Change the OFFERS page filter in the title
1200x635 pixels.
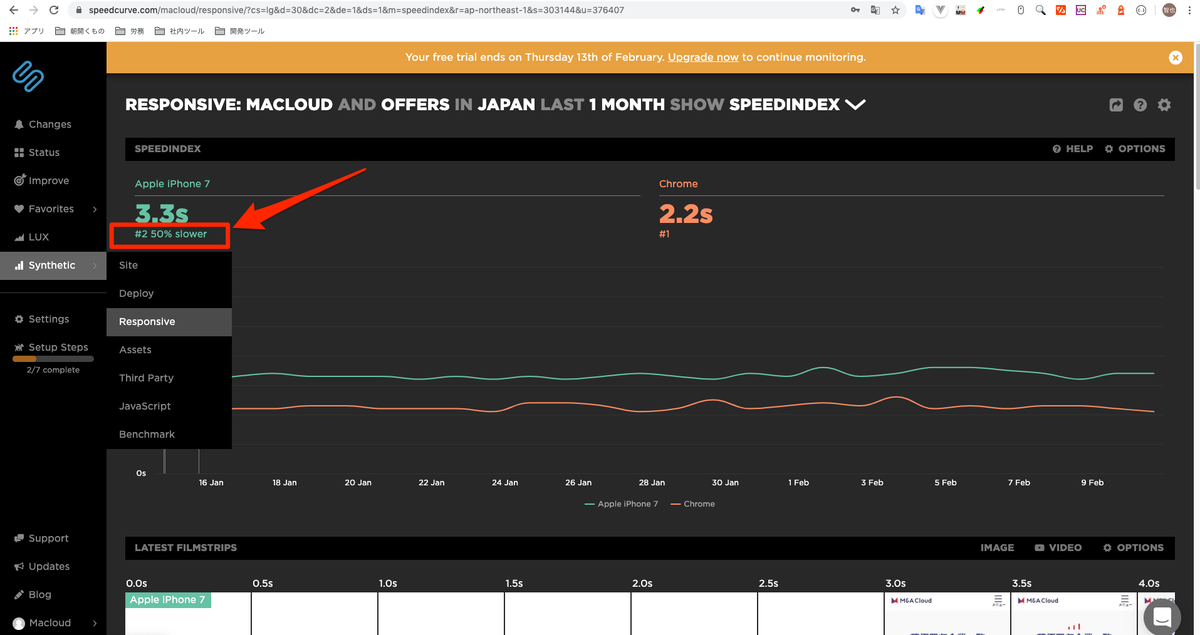tap(415, 104)
